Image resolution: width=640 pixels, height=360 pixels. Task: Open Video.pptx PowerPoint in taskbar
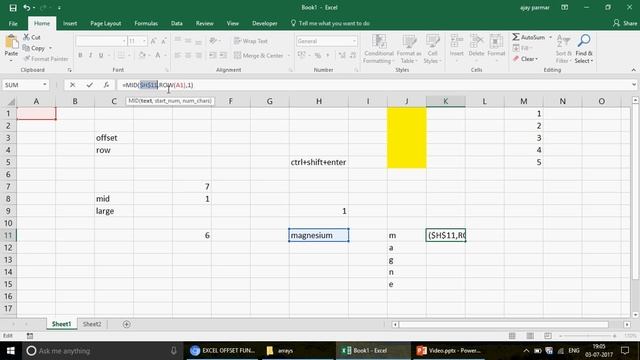[449, 351]
